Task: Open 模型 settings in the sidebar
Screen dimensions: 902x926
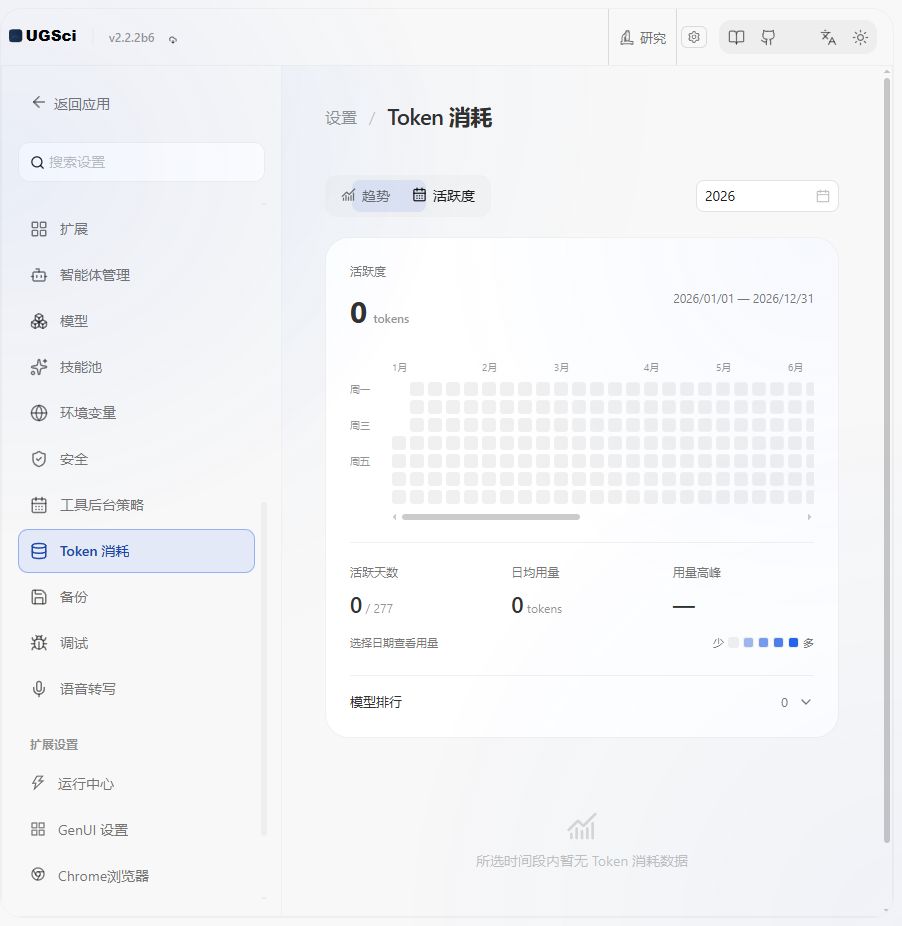Action: coord(136,321)
